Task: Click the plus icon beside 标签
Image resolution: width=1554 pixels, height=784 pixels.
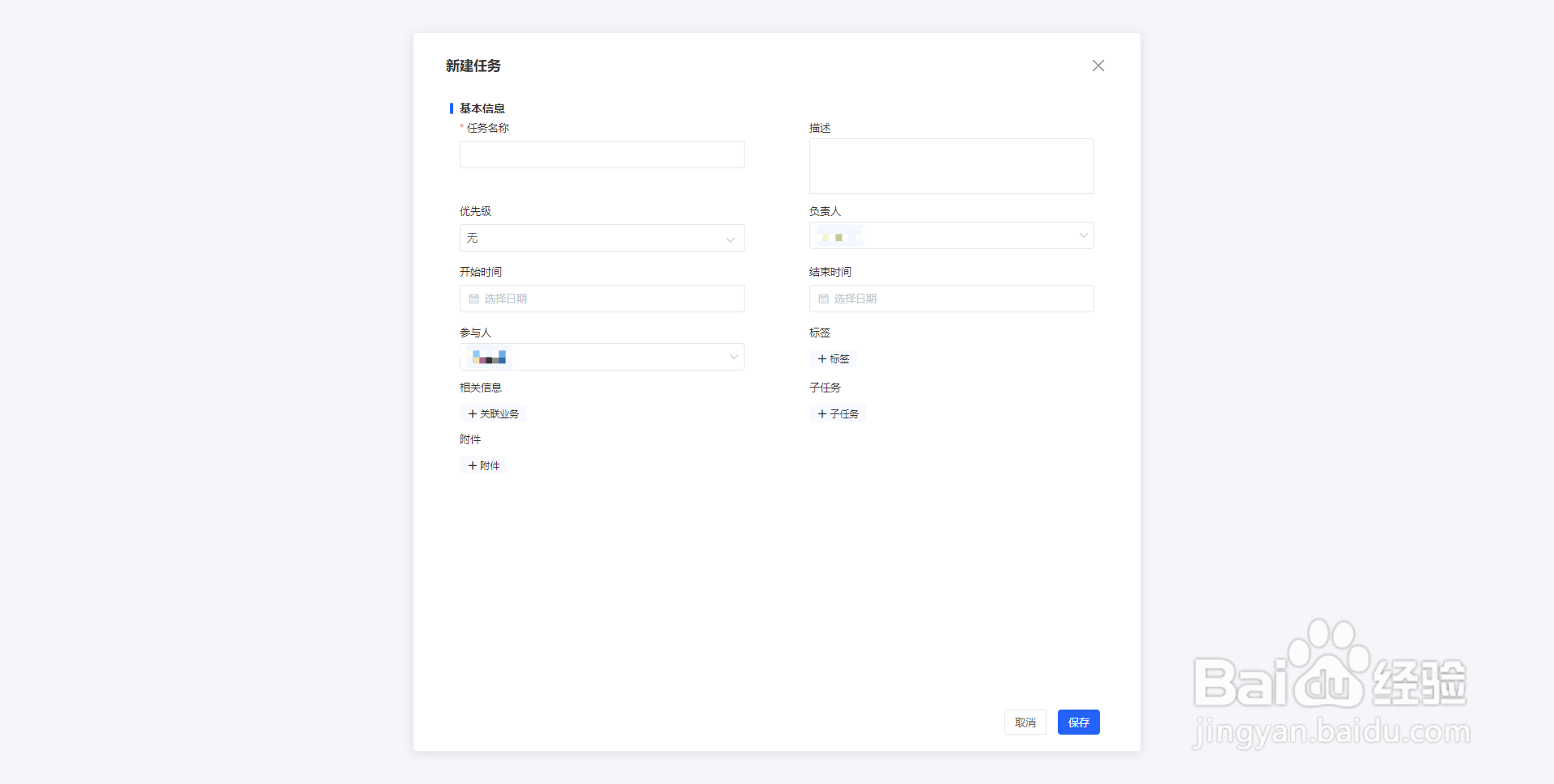Action: click(x=822, y=358)
